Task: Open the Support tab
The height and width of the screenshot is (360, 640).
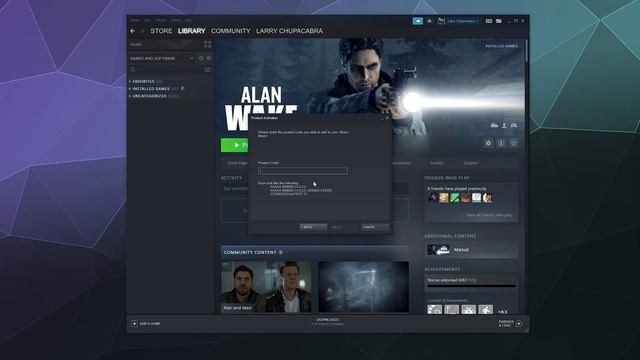Action: click(471, 163)
